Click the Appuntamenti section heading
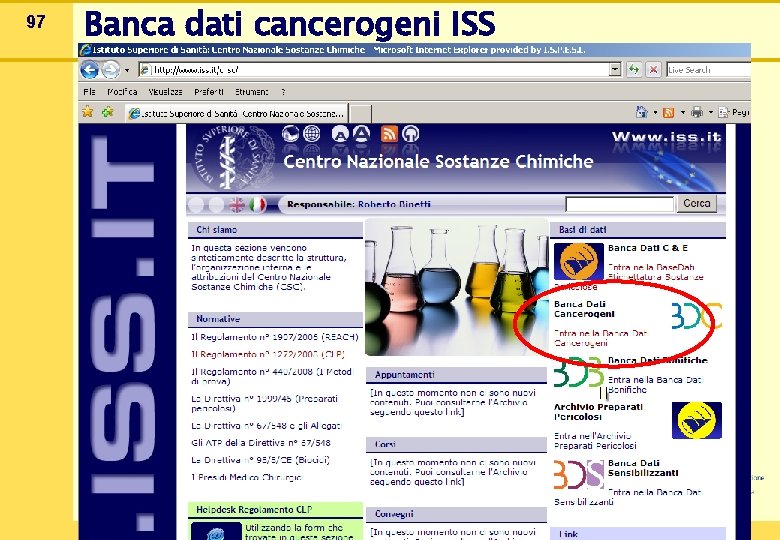This screenshot has height=540, width=780. coord(404,375)
